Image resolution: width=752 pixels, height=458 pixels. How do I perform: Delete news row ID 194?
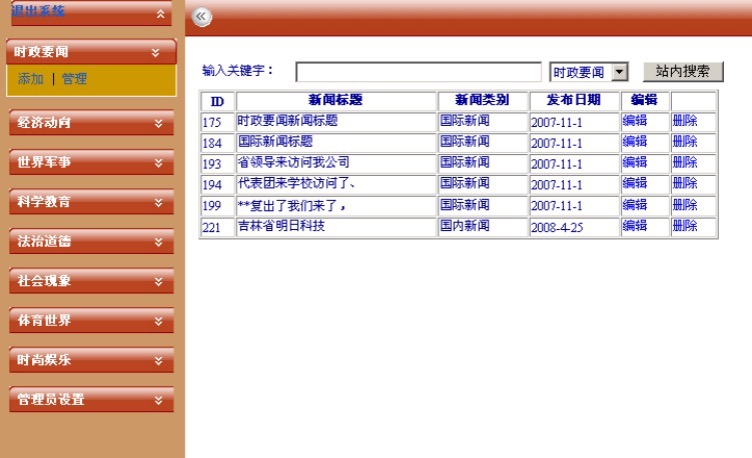click(x=685, y=183)
